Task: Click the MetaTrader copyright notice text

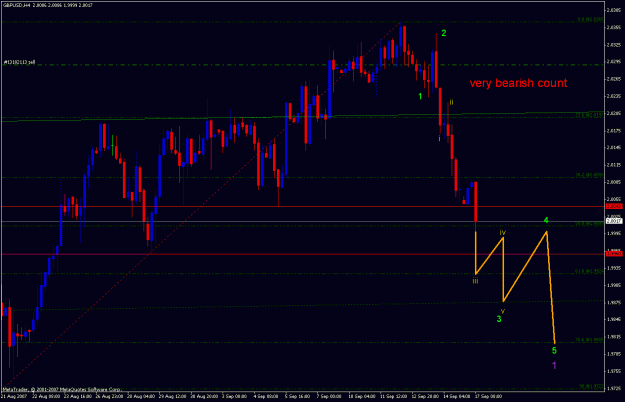Action: click(62, 389)
